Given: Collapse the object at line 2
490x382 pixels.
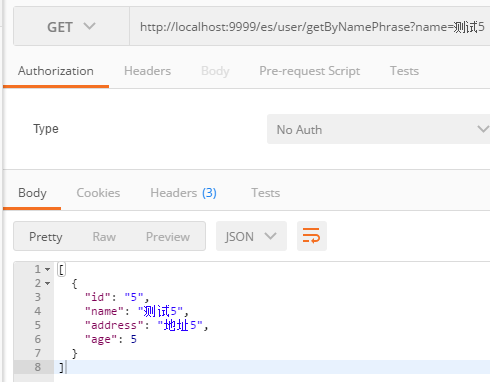Looking at the screenshot, I should click(48, 283).
